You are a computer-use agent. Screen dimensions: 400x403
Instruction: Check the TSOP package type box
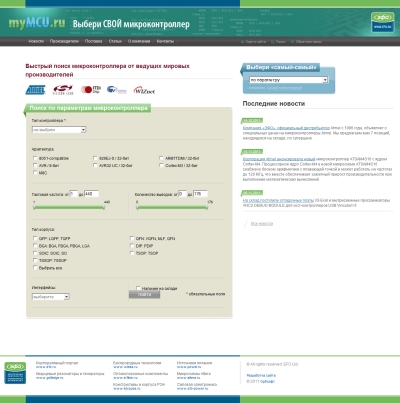click(x=132, y=253)
